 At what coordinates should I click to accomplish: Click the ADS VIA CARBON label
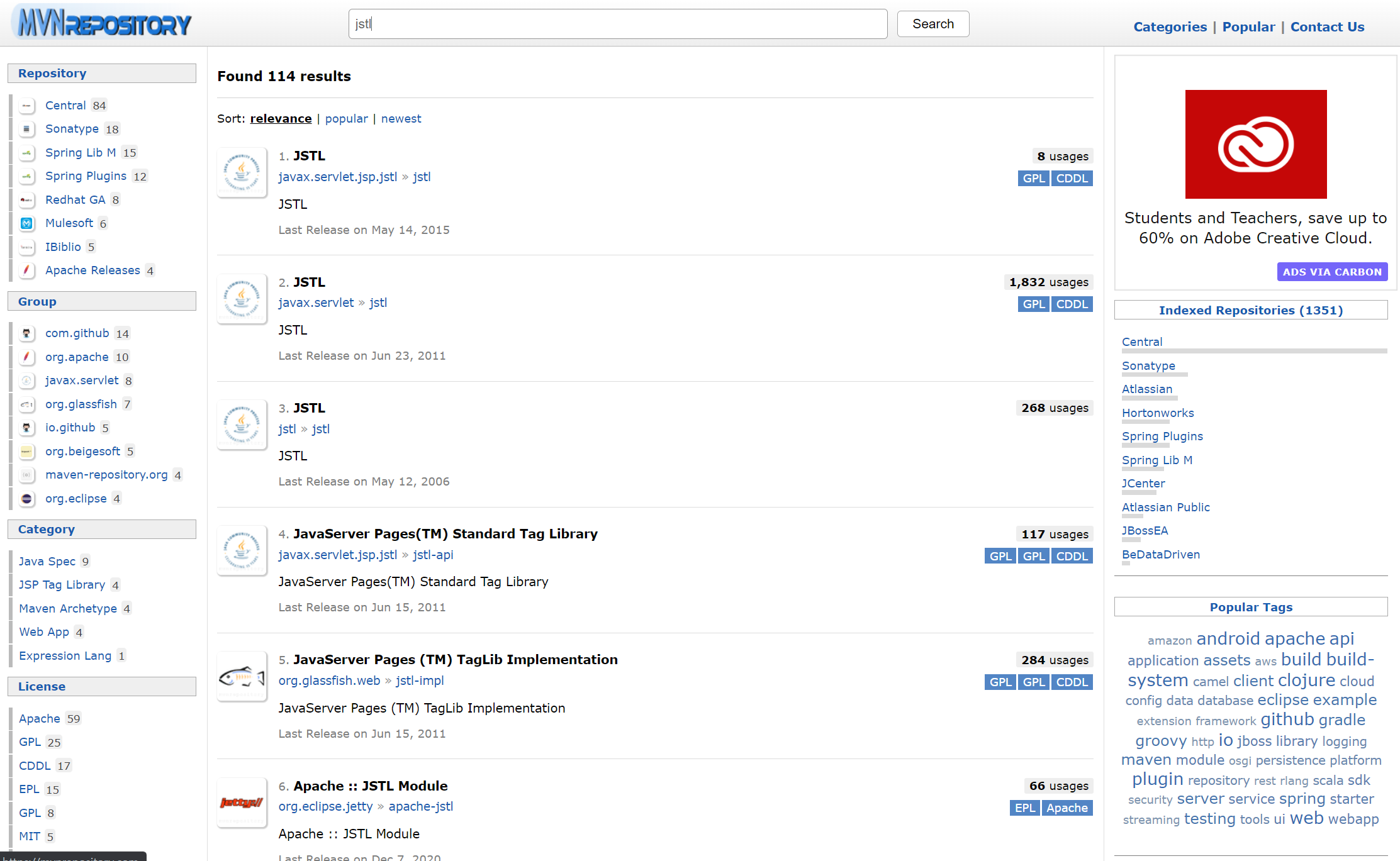[x=1331, y=272]
